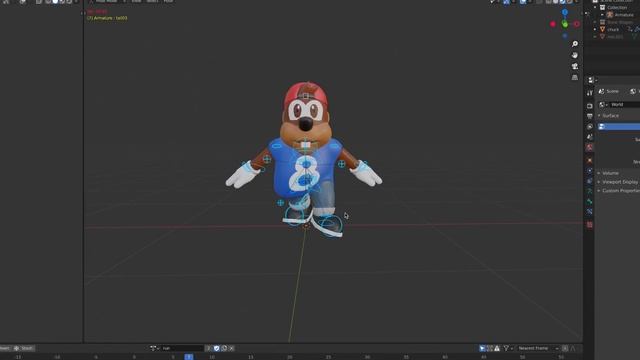This screenshot has height=360, width=640.
Task: Open the View Layer properties tab
Action: pyautogui.click(x=590, y=127)
